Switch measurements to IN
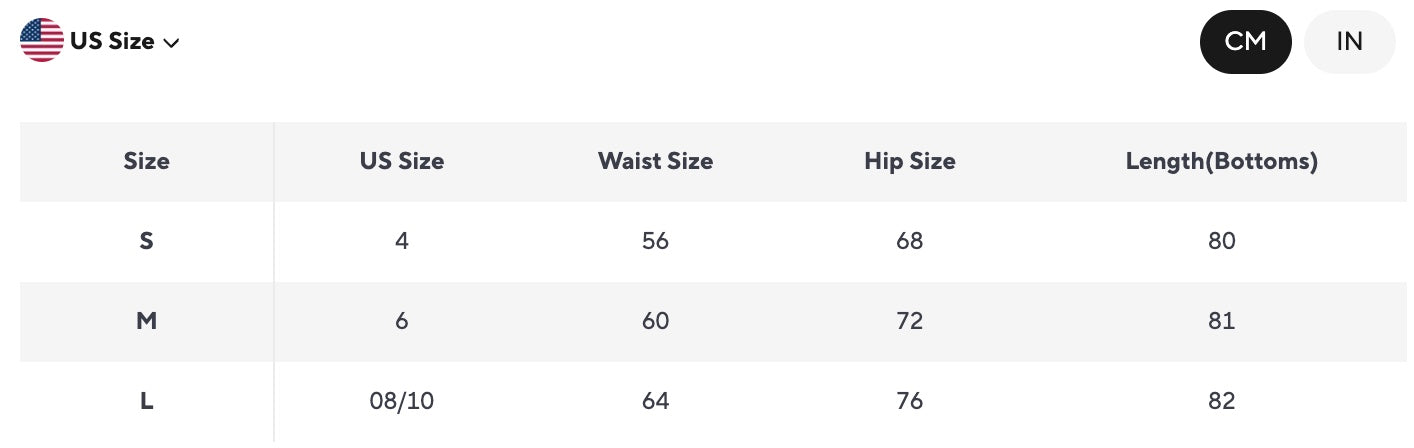The width and height of the screenshot is (1414, 448). (x=1349, y=42)
